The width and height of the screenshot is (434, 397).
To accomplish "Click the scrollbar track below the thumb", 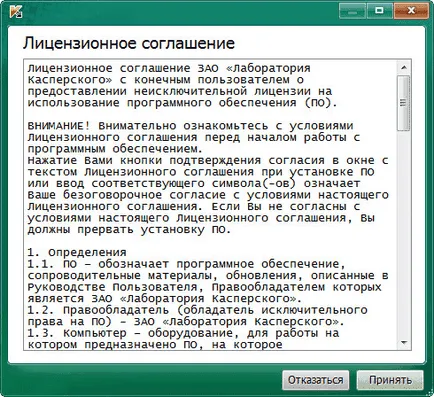I will click(404, 233).
